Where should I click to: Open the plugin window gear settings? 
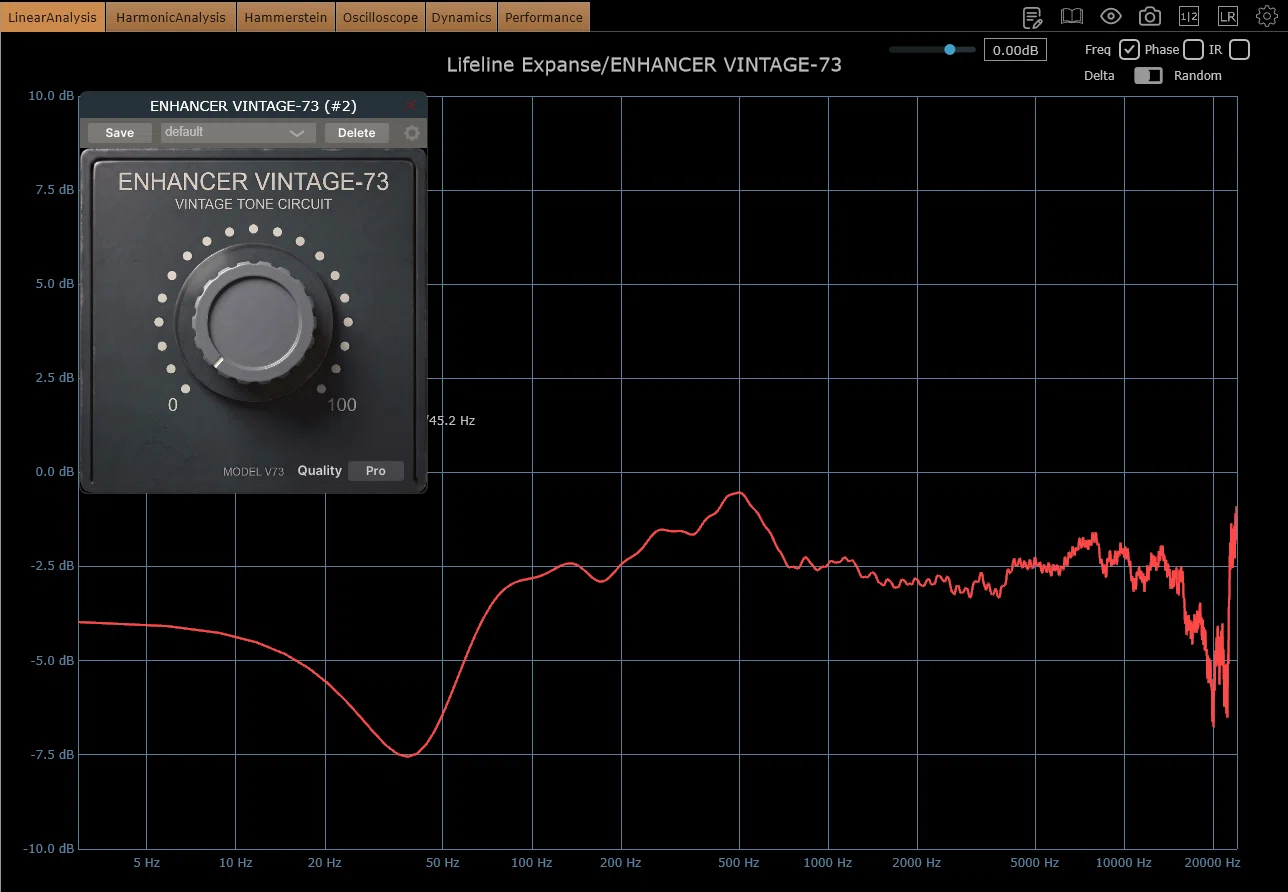(412, 133)
